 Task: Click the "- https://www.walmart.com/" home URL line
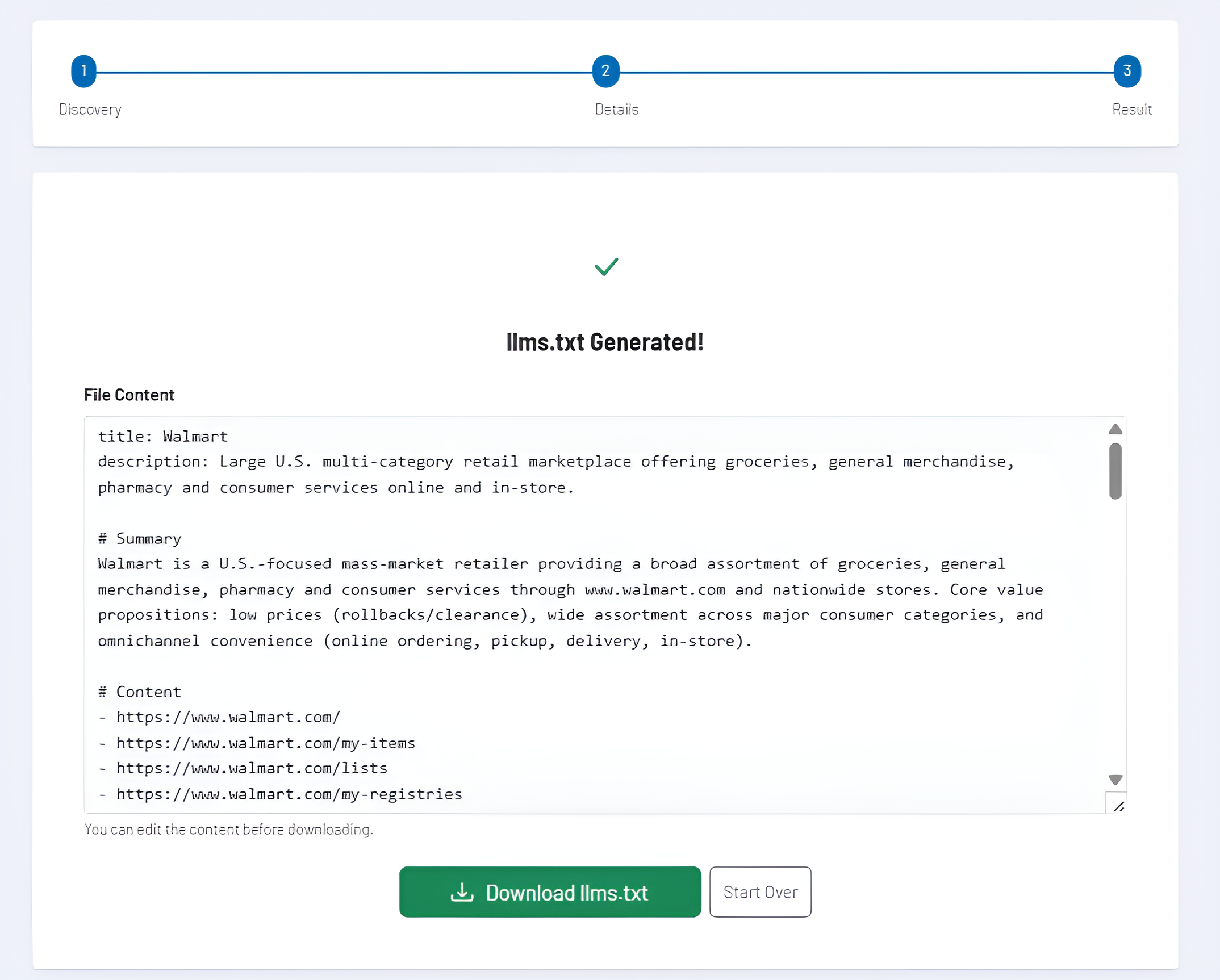coord(219,717)
